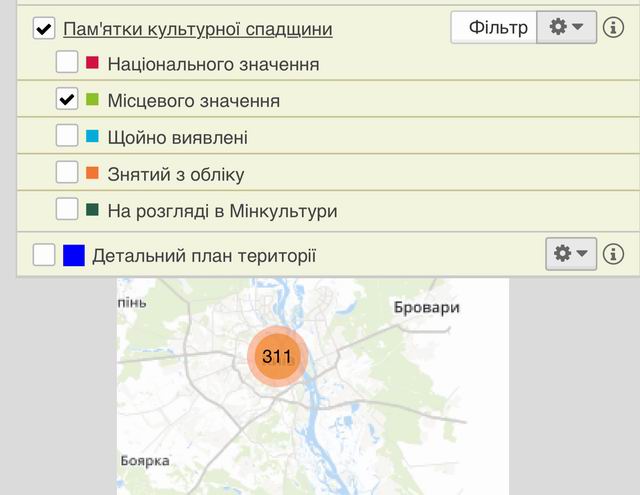Uncheck the Пам'ятки культурної спадщини layer checkbox
The width and height of the screenshot is (640, 495).
(x=44, y=28)
